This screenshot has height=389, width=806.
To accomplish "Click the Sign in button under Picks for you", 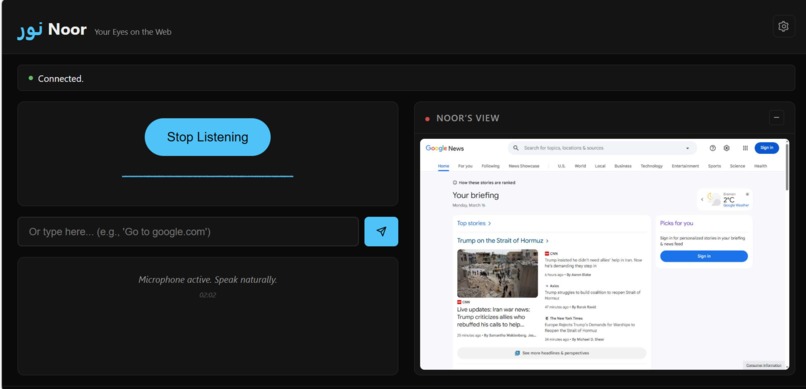I will (704, 256).
